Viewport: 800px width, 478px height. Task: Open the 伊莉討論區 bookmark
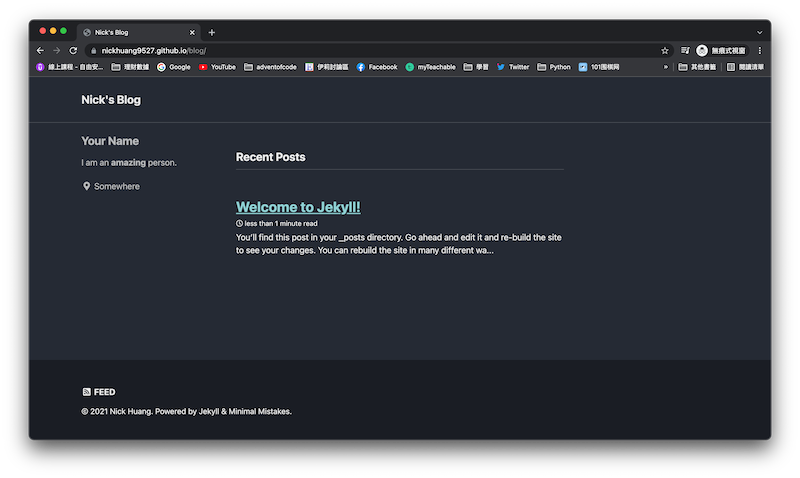[327, 67]
